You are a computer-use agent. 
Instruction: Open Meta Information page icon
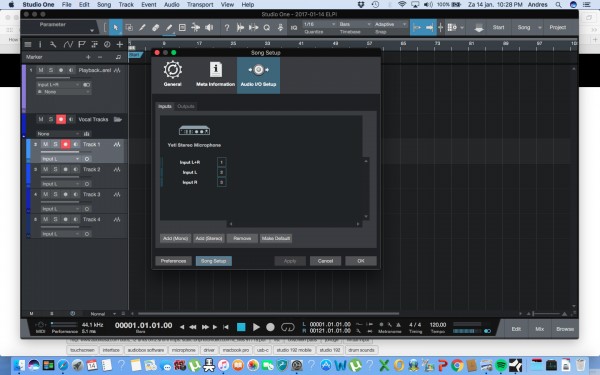[215, 70]
